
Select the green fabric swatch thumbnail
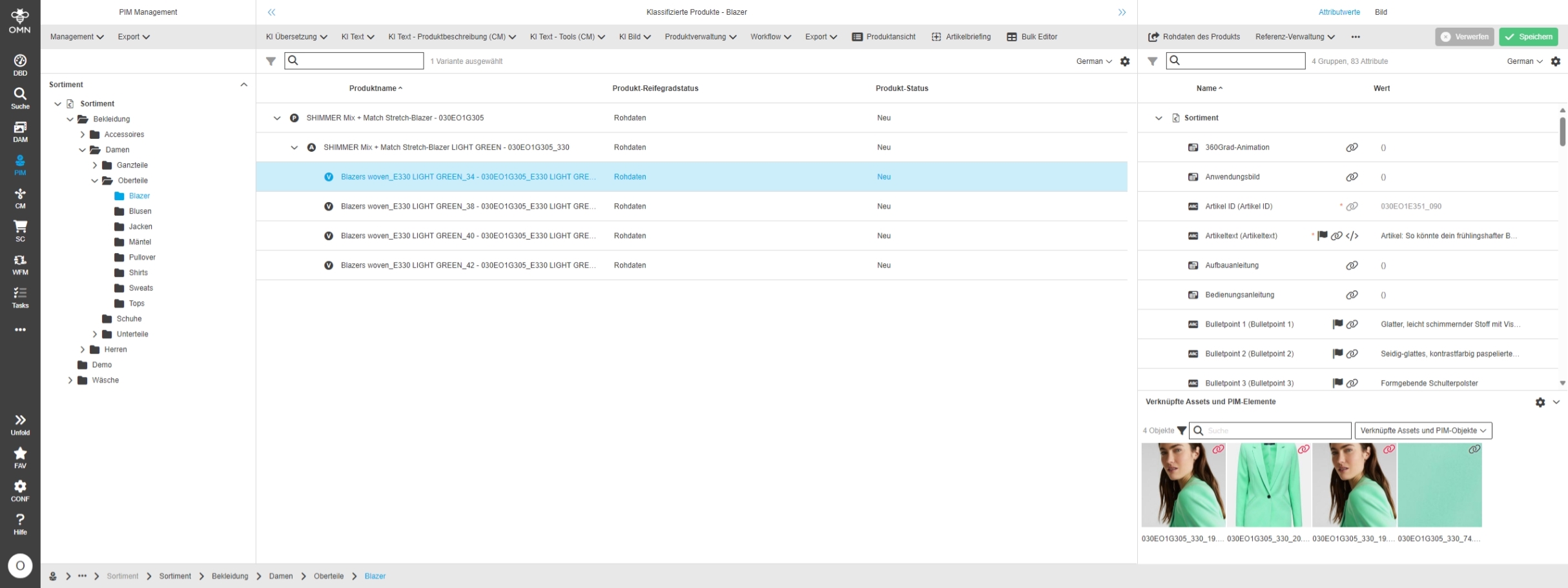point(1439,485)
